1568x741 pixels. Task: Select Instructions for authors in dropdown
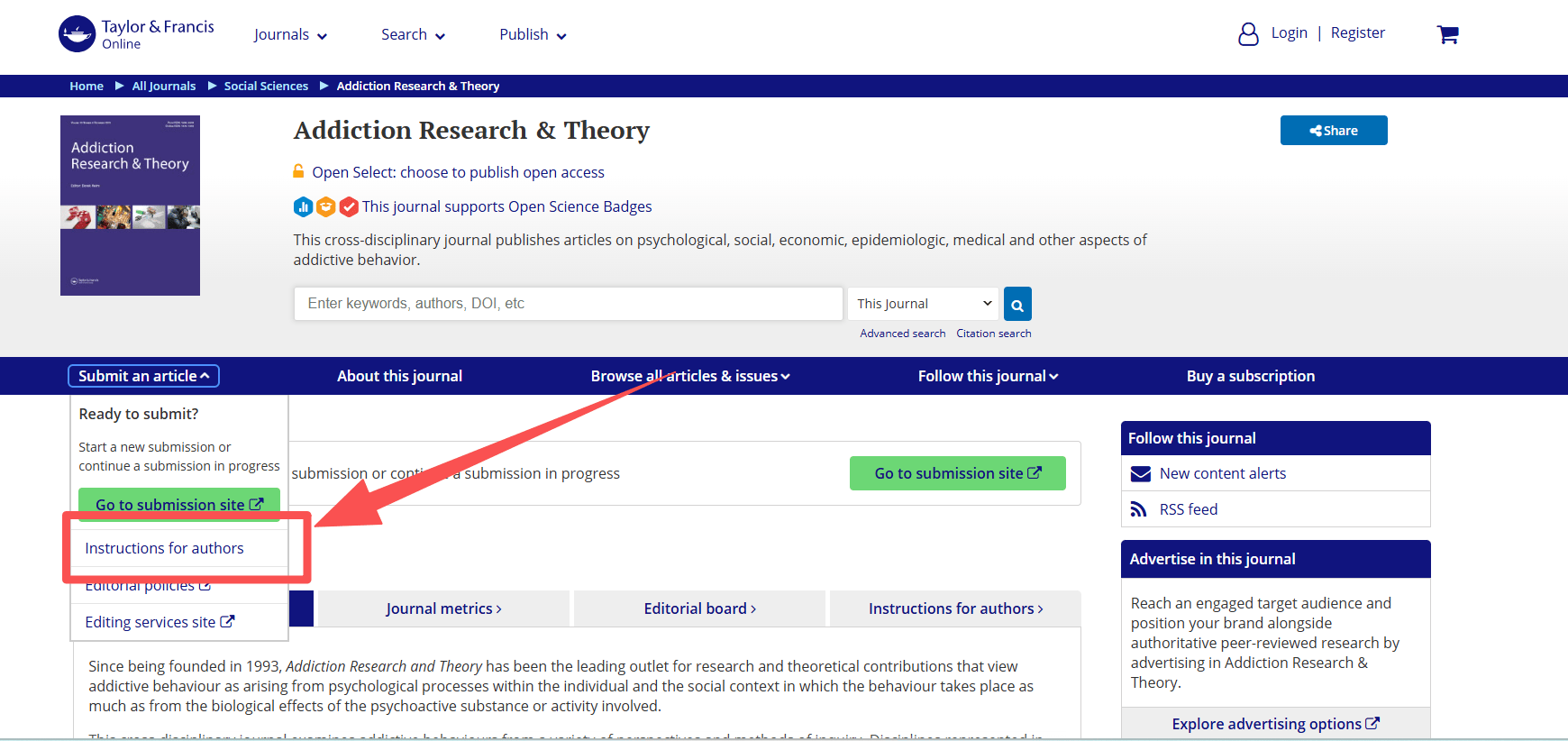164,548
